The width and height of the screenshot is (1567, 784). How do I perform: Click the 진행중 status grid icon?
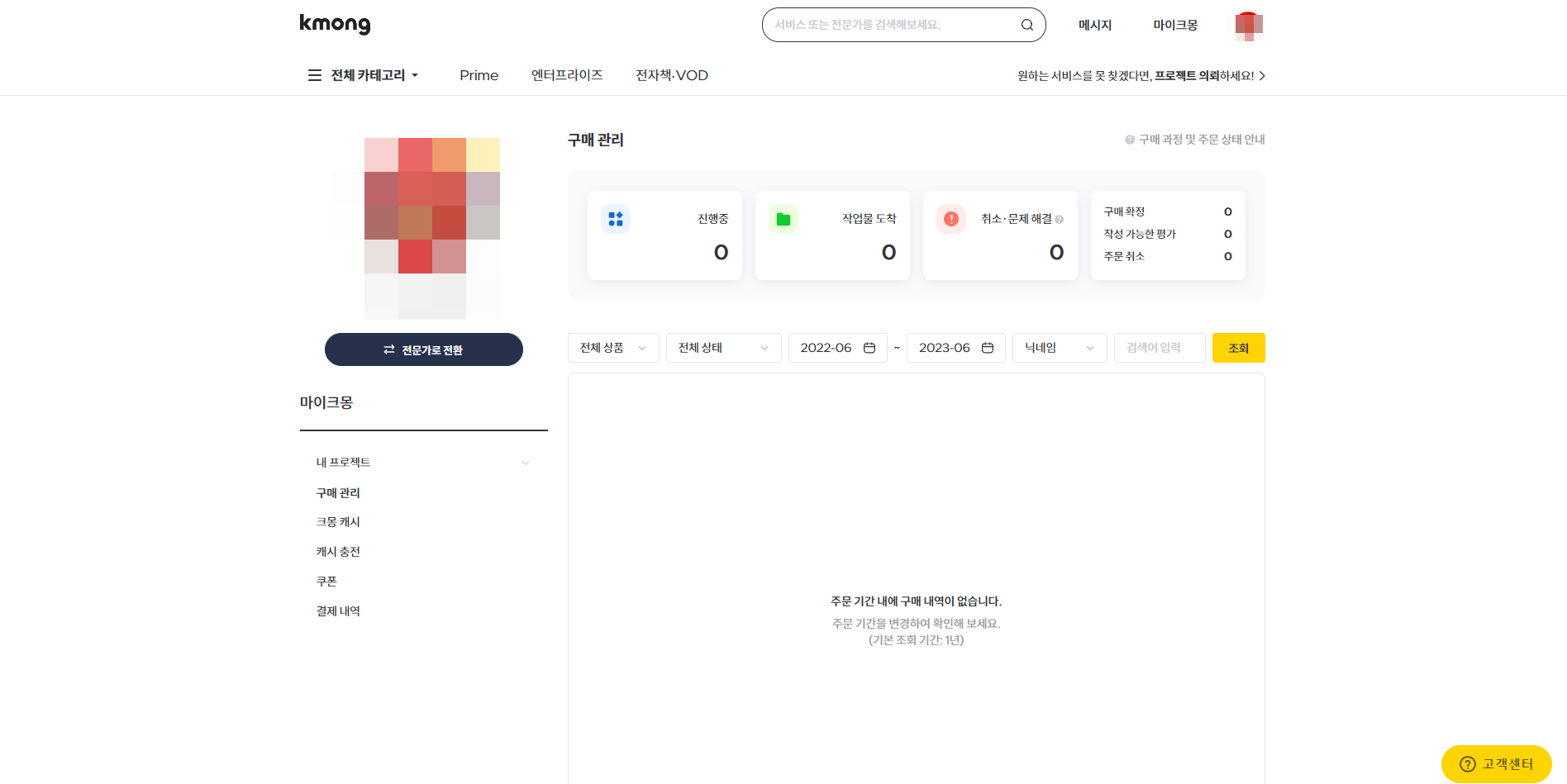tap(615, 218)
